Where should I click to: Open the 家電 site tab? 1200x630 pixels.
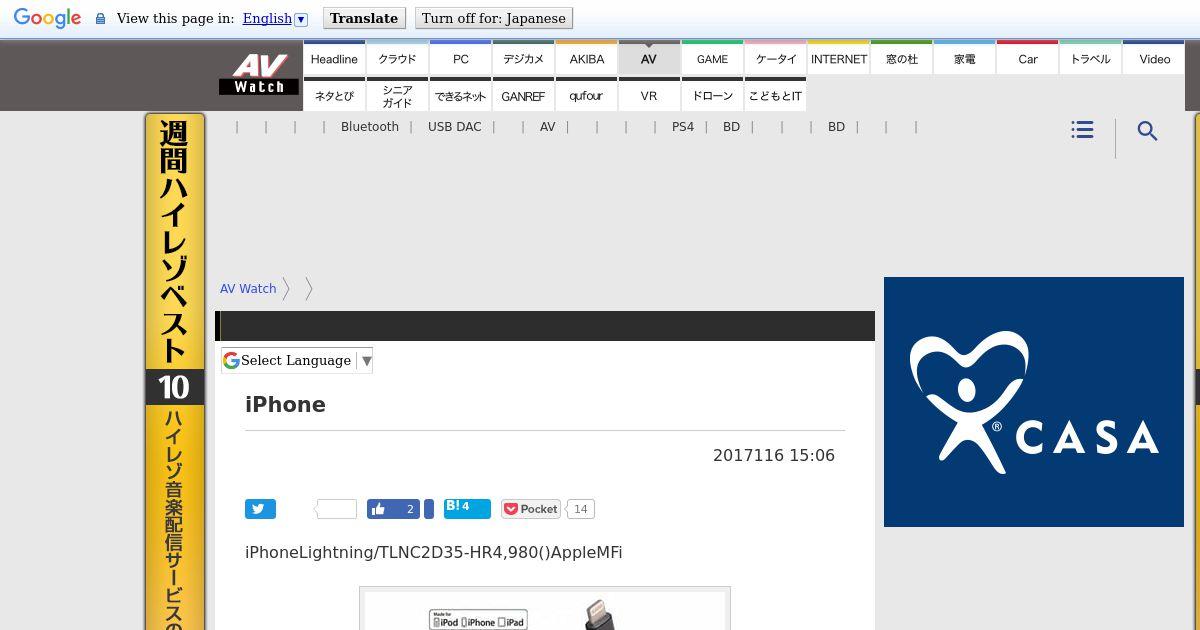coord(964,59)
